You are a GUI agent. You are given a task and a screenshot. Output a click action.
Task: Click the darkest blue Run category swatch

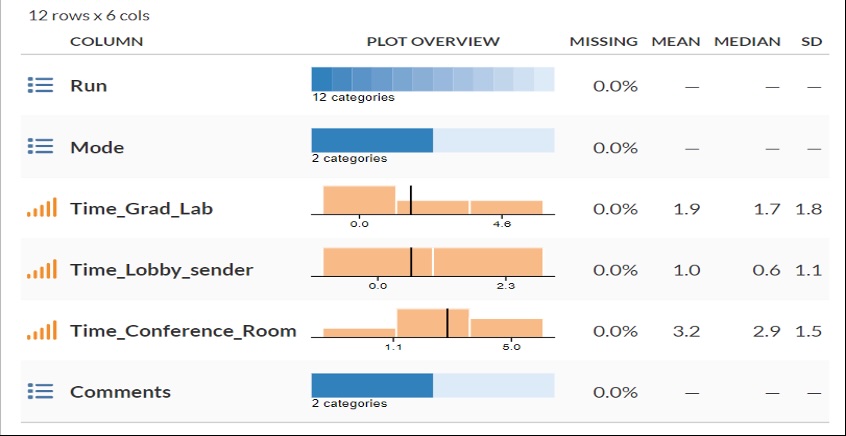click(322, 79)
